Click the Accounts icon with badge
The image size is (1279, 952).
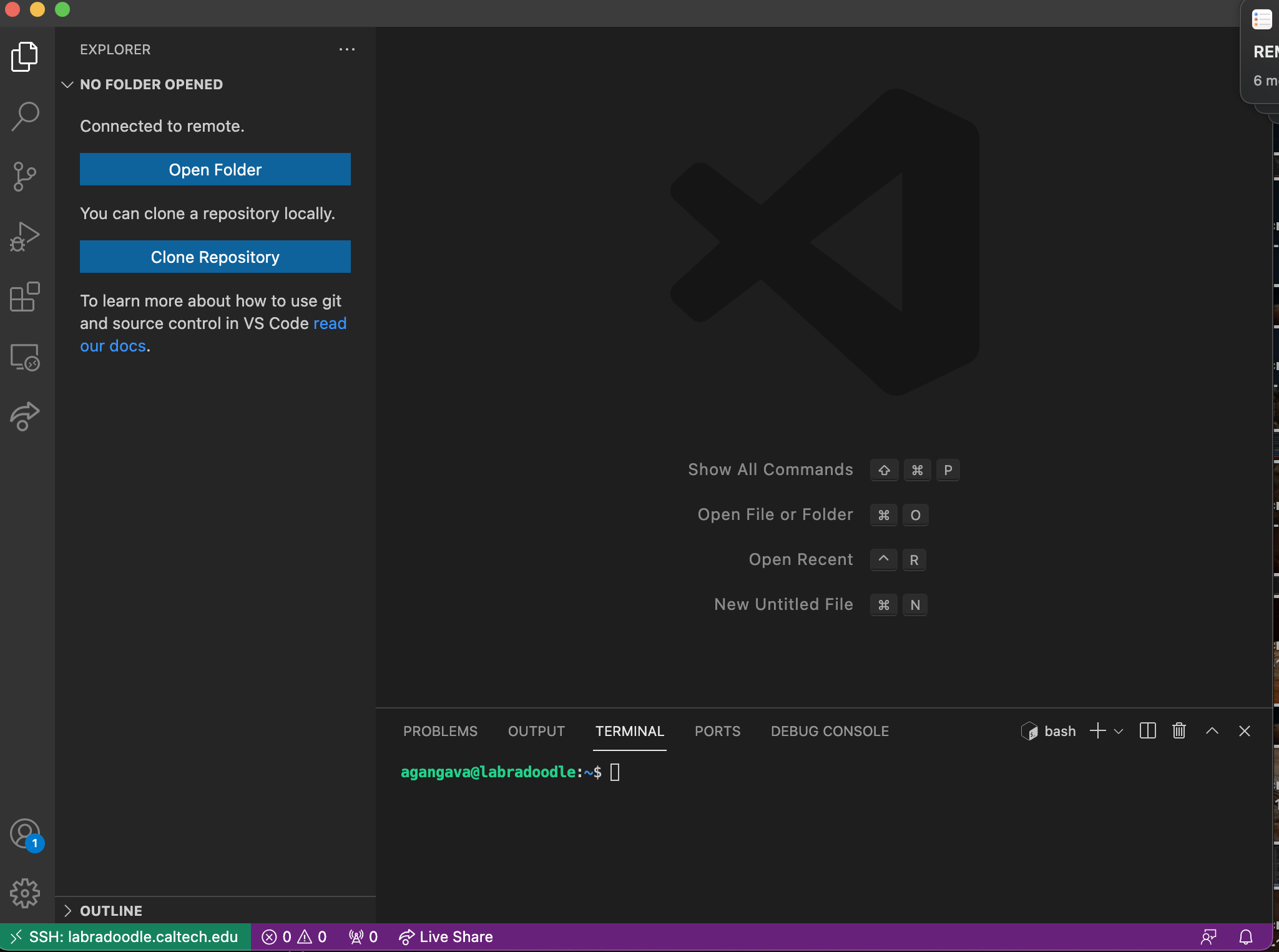click(25, 835)
